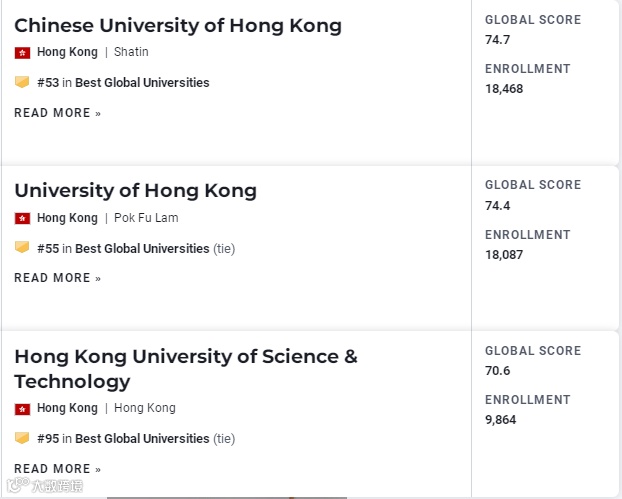Click READ MORE under University of Hong Kong
Image resolution: width=622 pixels, height=499 pixels.
58,278
